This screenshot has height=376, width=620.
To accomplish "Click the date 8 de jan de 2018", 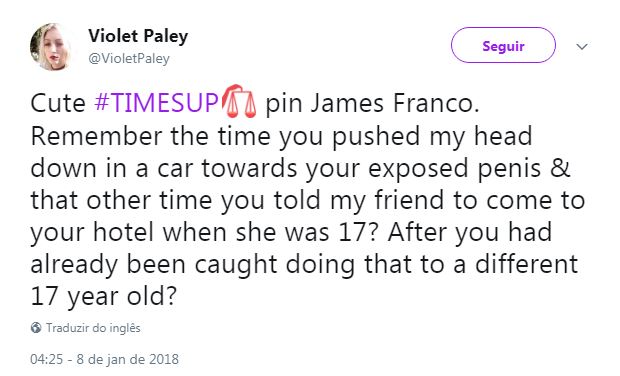I will 127,359.
